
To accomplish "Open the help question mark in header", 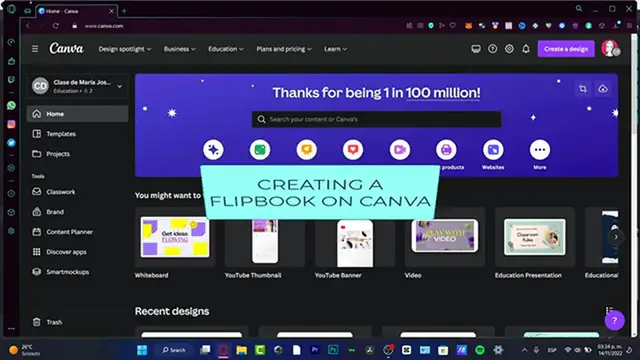I will click(x=493, y=49).
